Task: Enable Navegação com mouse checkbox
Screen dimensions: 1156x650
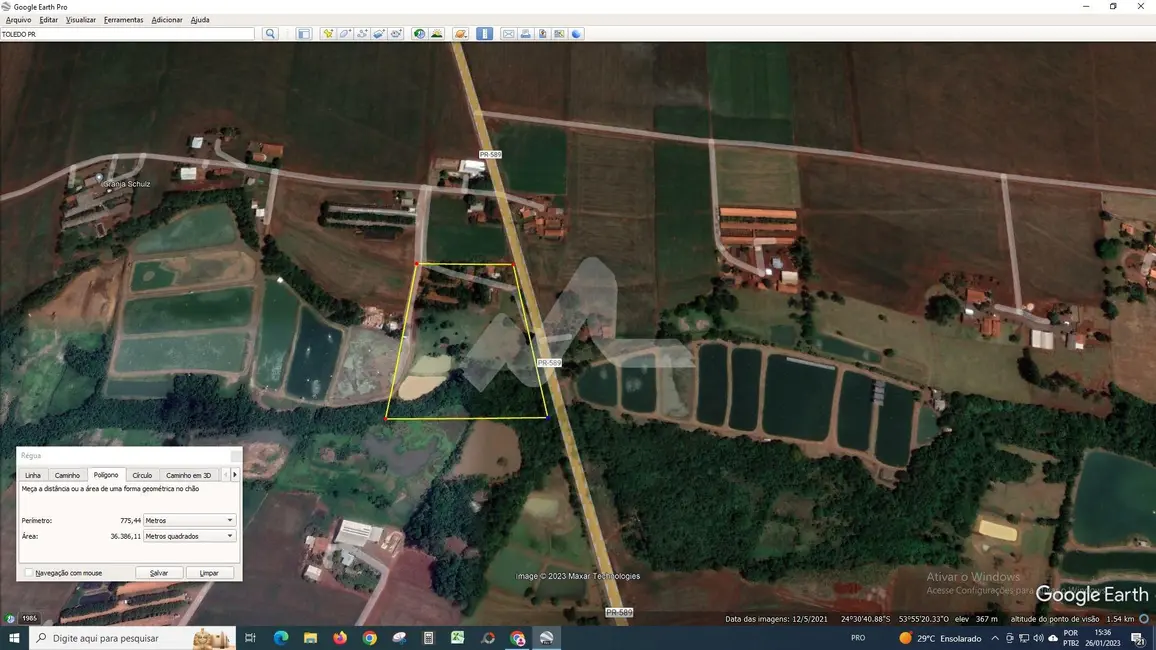Action: pos(29,573)
